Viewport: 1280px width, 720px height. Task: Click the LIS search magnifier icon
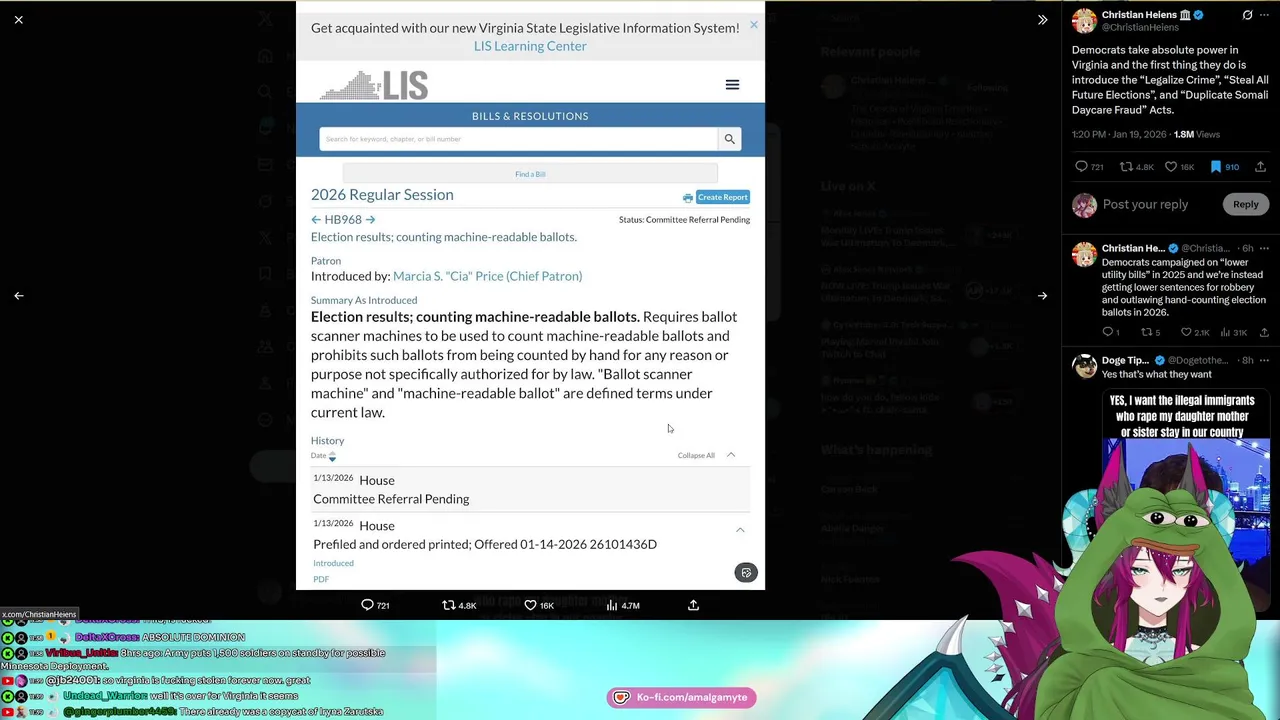pyautogui.click(x=730, y=139)
